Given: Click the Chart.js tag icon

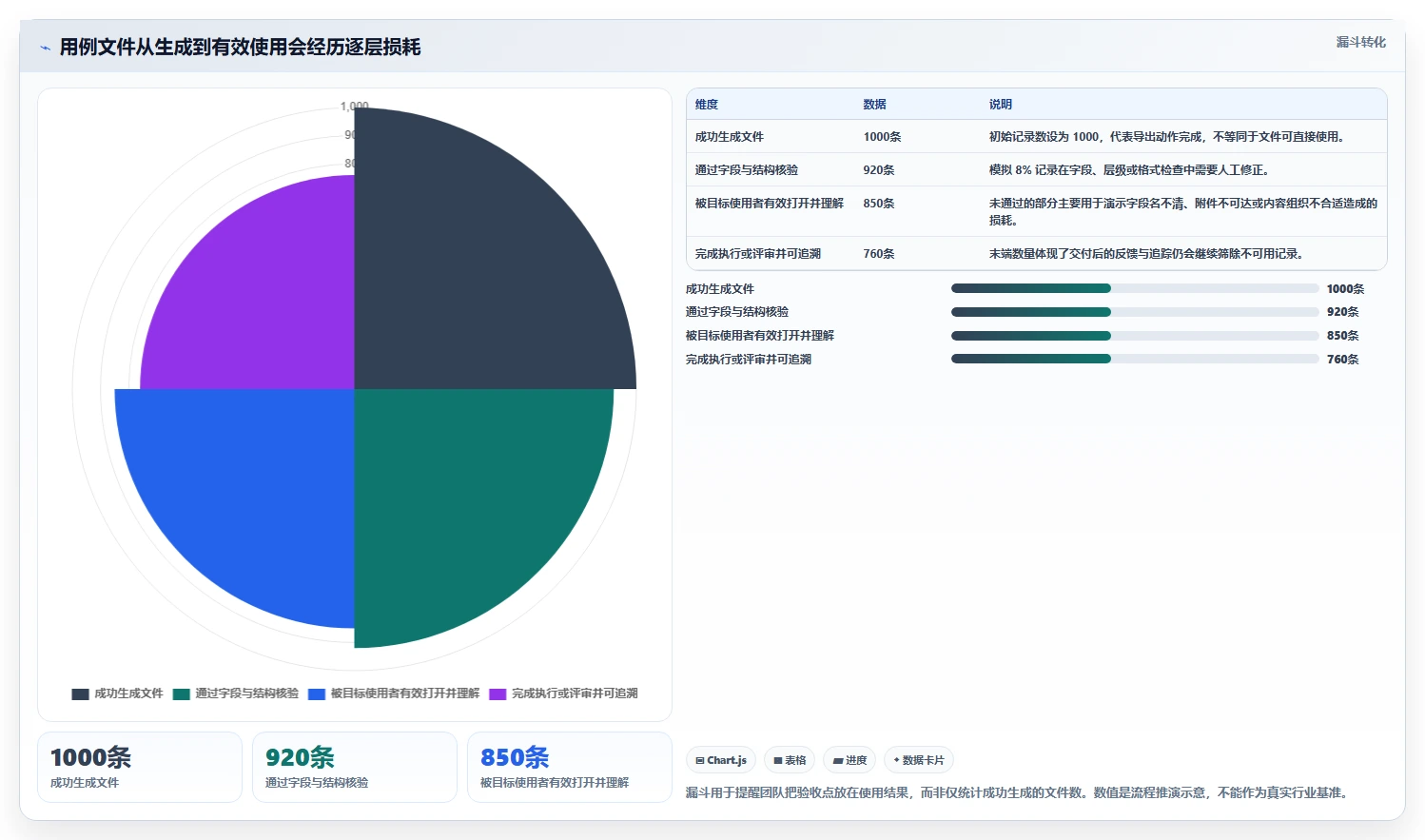Looking at the screenshot, I should 700,761.
